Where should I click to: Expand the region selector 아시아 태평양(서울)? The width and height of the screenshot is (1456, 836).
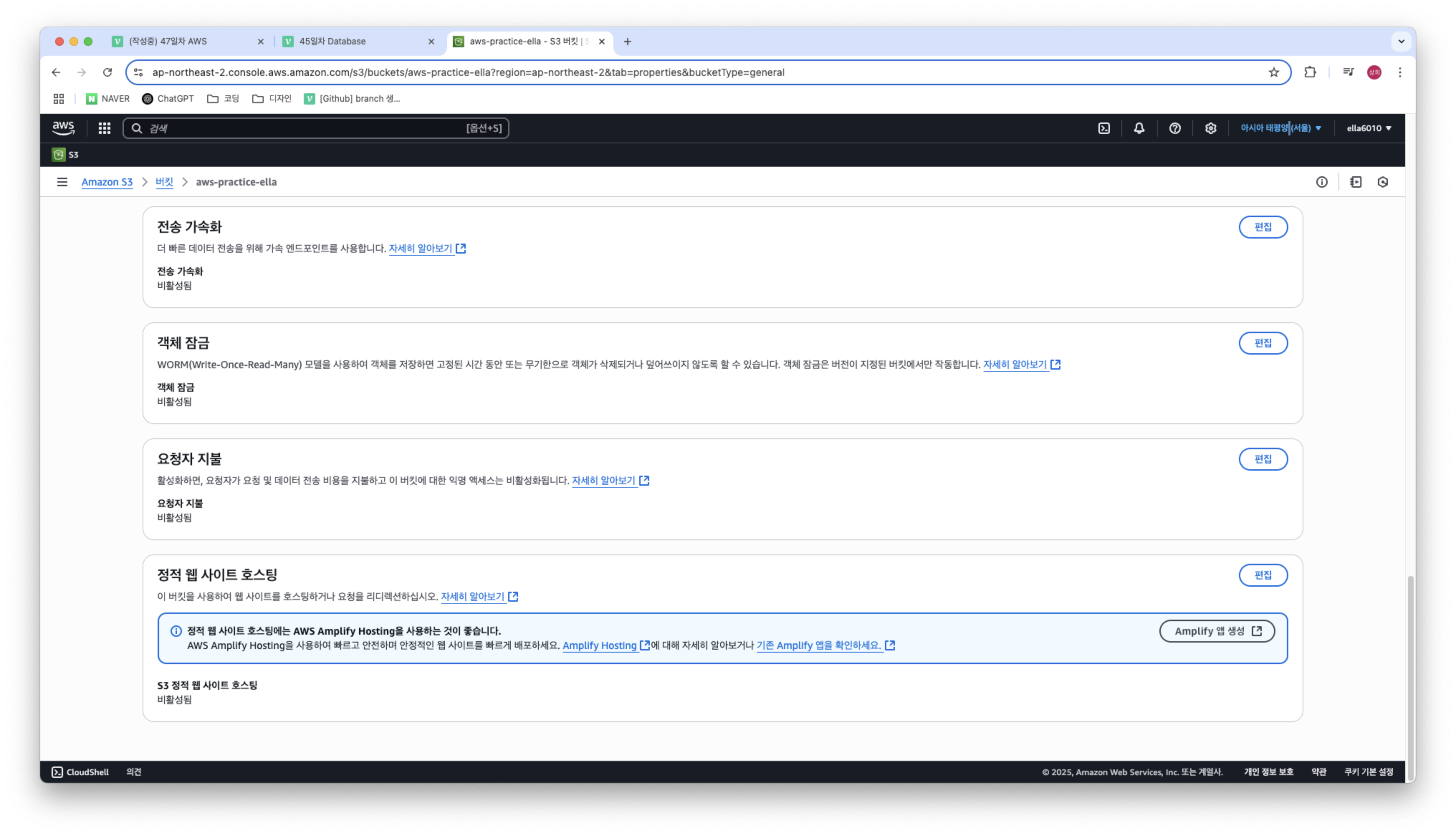point(1281,128)
